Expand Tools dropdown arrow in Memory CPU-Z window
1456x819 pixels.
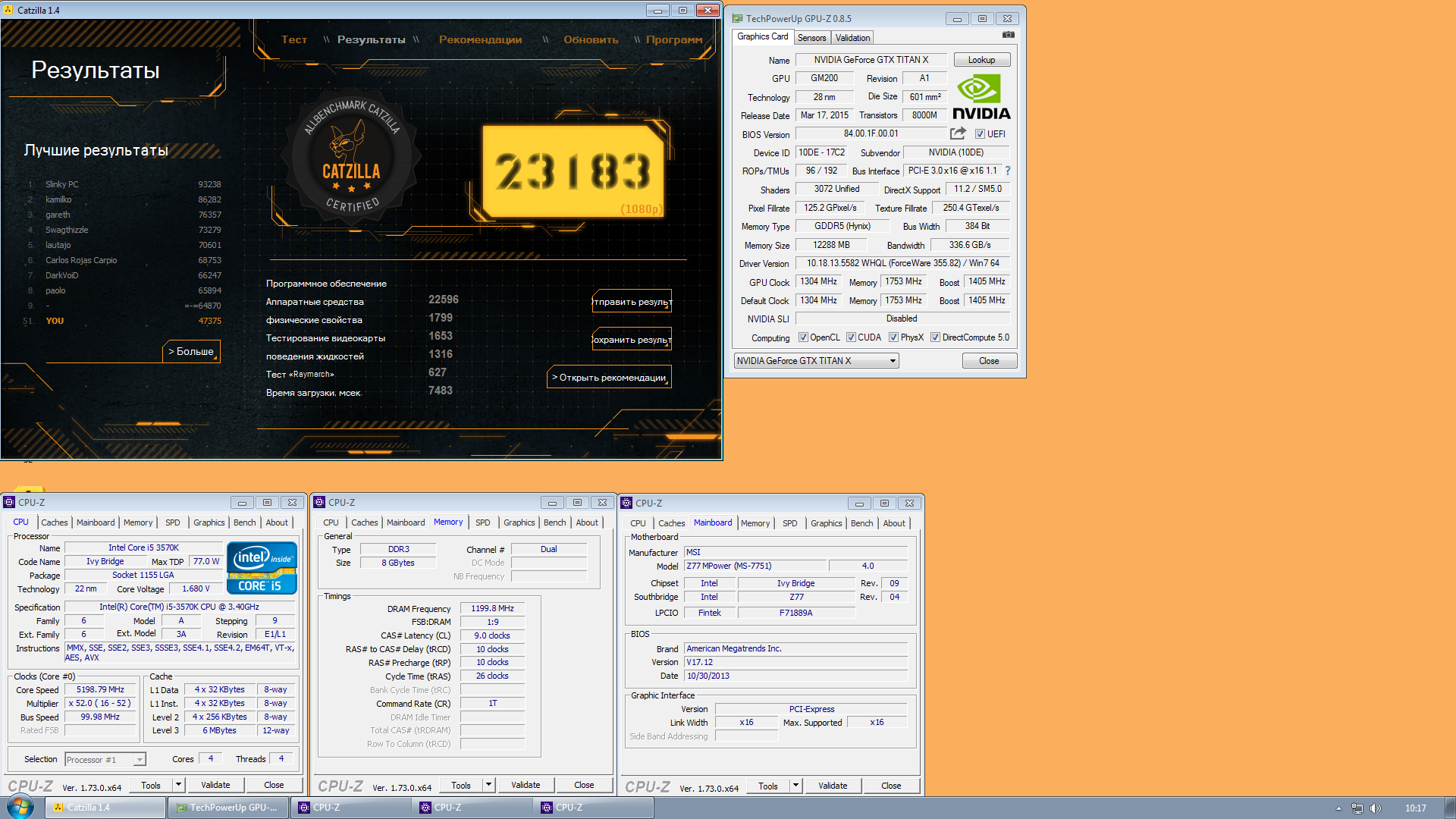pos(488,785)
